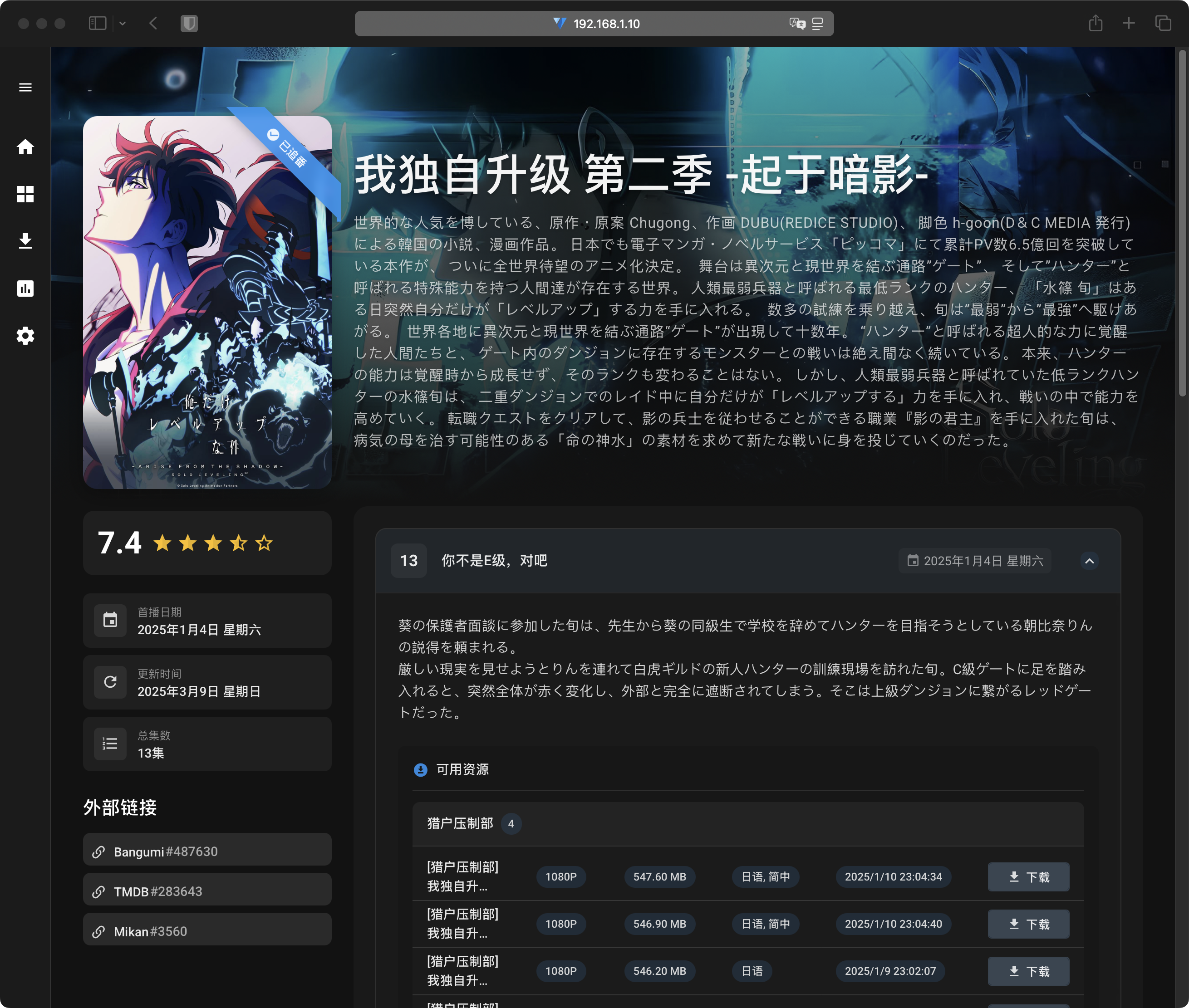Click the 547.60 MB size chip
The image size is (1189, 1008).
tap(660, 876)
